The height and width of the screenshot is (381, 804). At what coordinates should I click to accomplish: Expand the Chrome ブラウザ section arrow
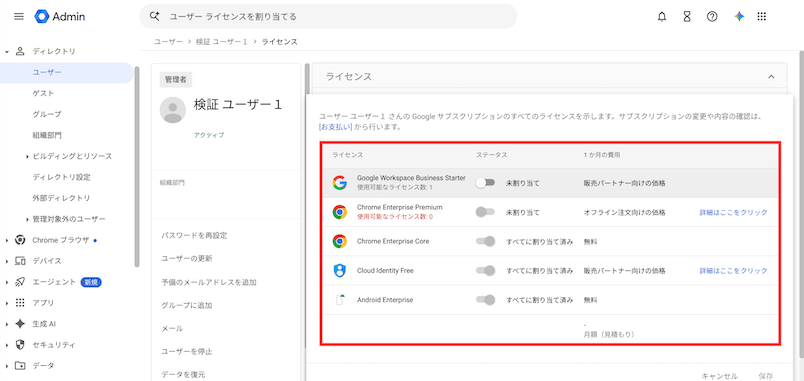pos(7,240)
